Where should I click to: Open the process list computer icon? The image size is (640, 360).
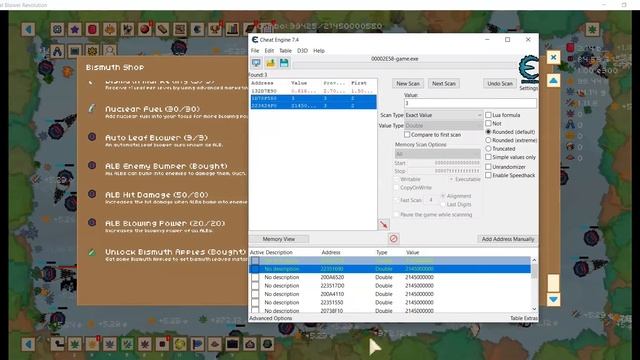256,63
